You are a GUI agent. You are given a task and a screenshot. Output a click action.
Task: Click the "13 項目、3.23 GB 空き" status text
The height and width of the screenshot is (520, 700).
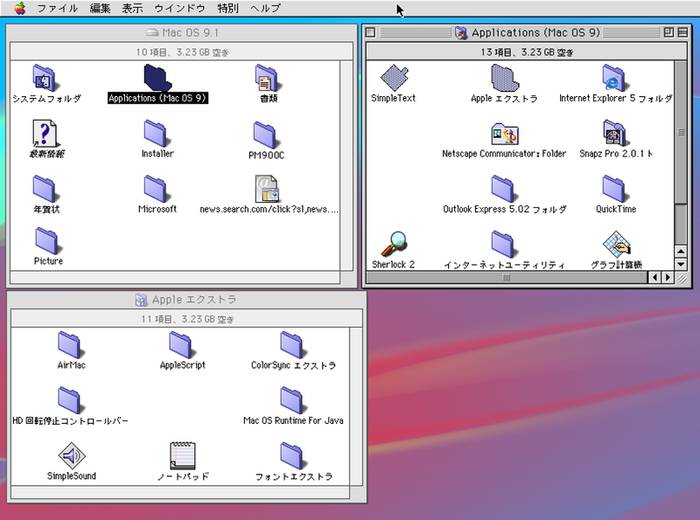pyautogui.click(x=527, y=52)
